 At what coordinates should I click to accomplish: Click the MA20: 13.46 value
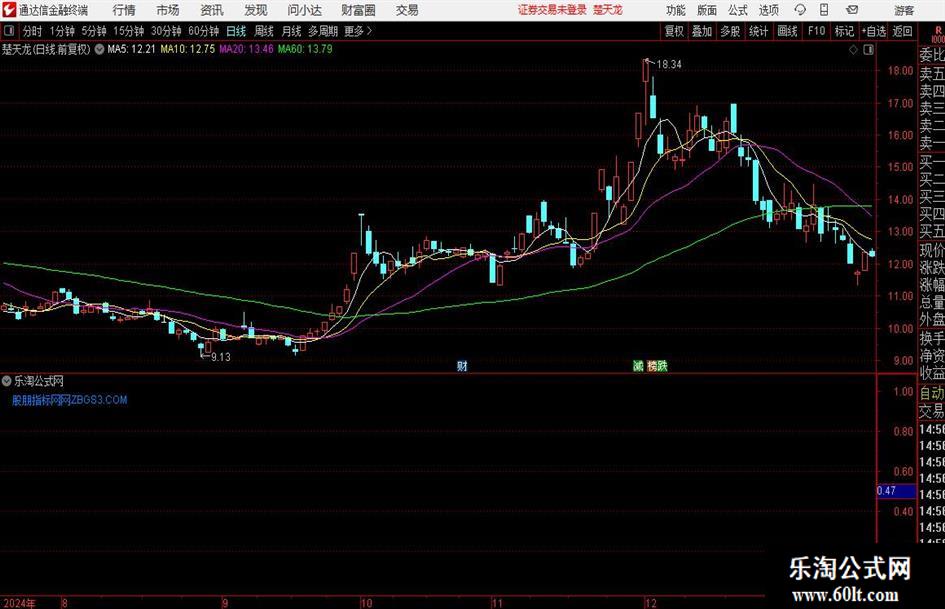tap(246, 49)
